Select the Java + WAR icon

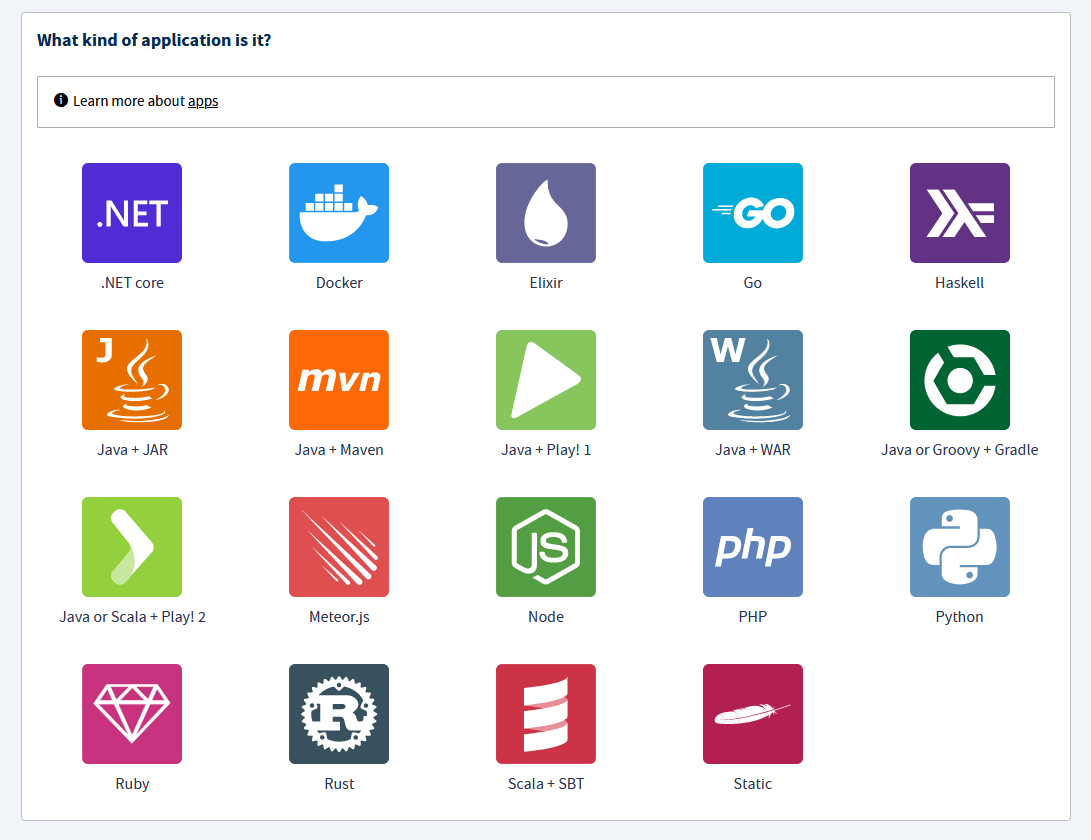point(753,380)
